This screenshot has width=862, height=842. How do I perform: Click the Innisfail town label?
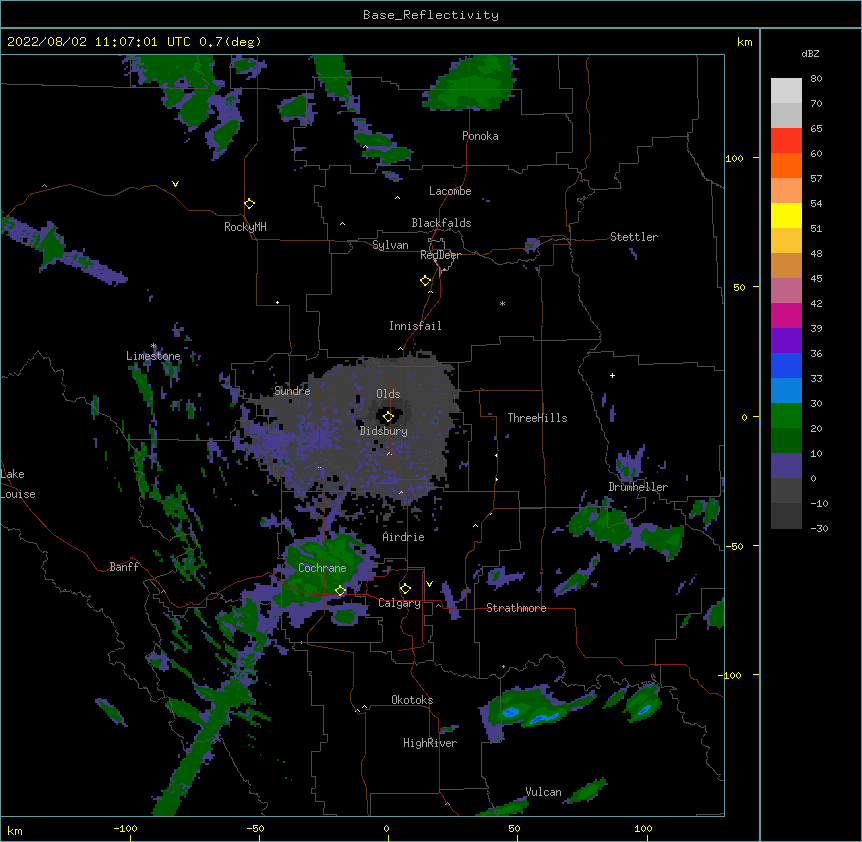click(x=415, y=326)
